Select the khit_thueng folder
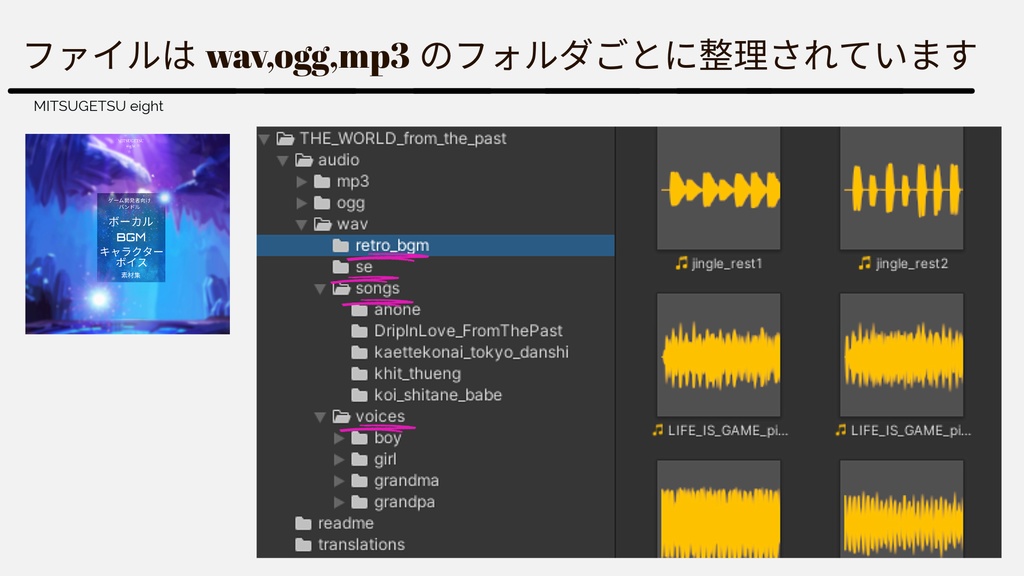The height and width of the screenshot is (576, 1024). [420, 373]
